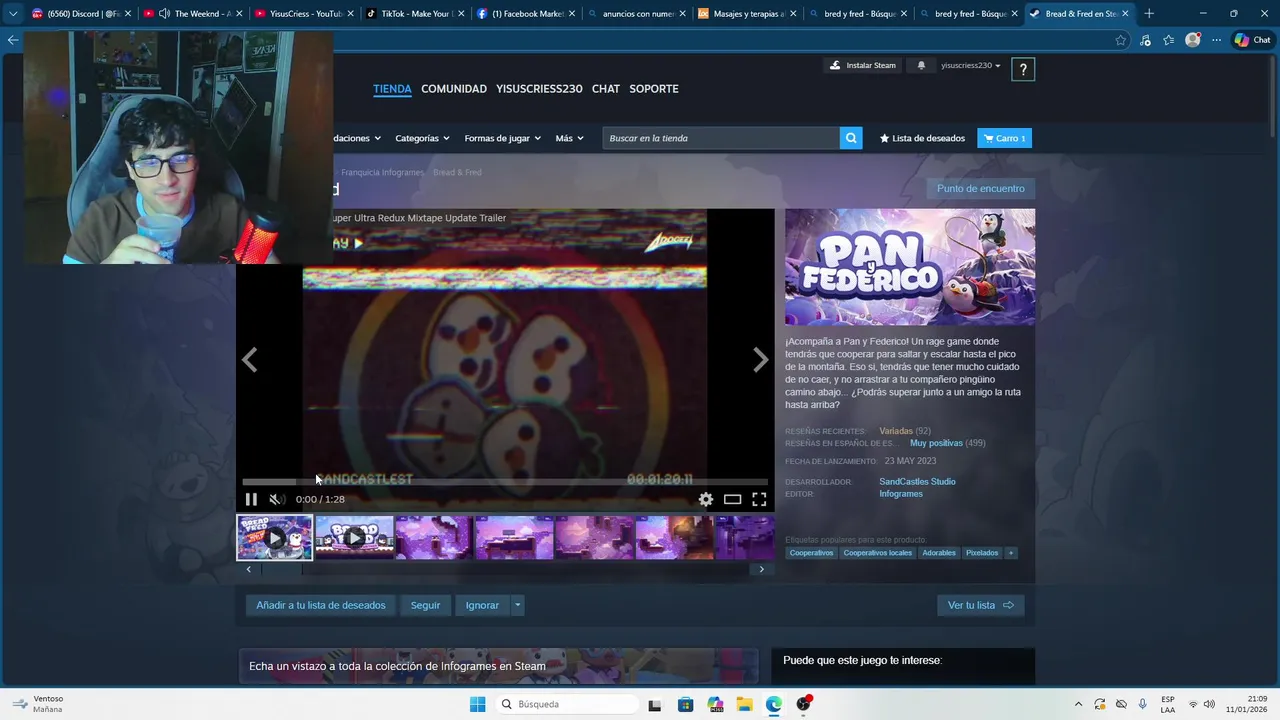Add page to favorites star
Viewport: 1280px width, 720px height.
1121,40
